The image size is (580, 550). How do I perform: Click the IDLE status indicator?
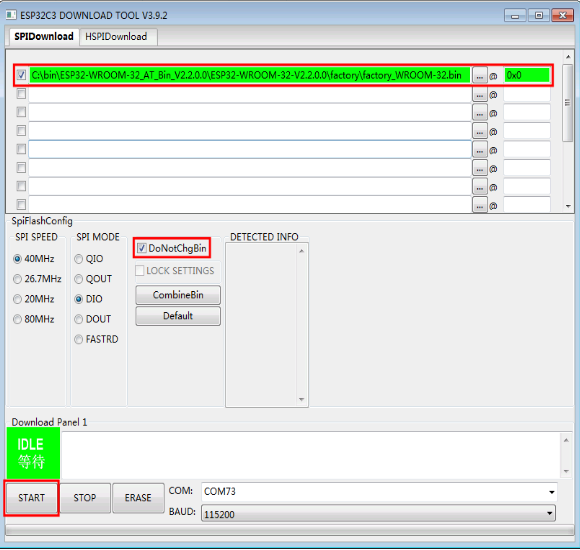[x=33, y=453]
